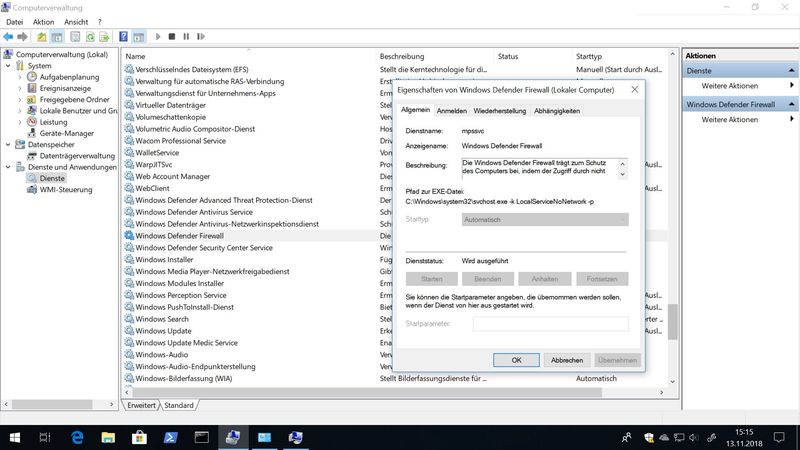This screenshot has height=450, width=800.
Task: Select Ereignisanzeige in the tree
Action: 65,88
